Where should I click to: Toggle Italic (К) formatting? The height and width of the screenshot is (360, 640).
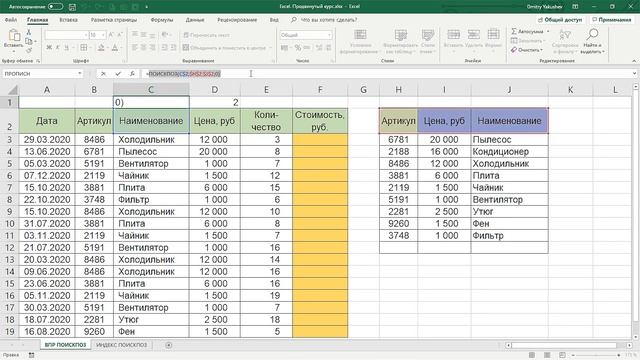click(58, 48)
